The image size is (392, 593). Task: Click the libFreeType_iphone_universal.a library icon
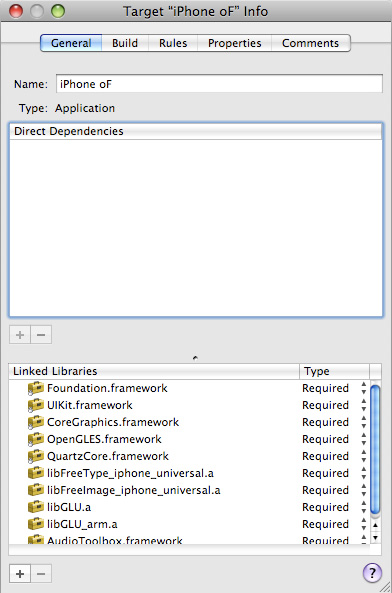[36, 473]
